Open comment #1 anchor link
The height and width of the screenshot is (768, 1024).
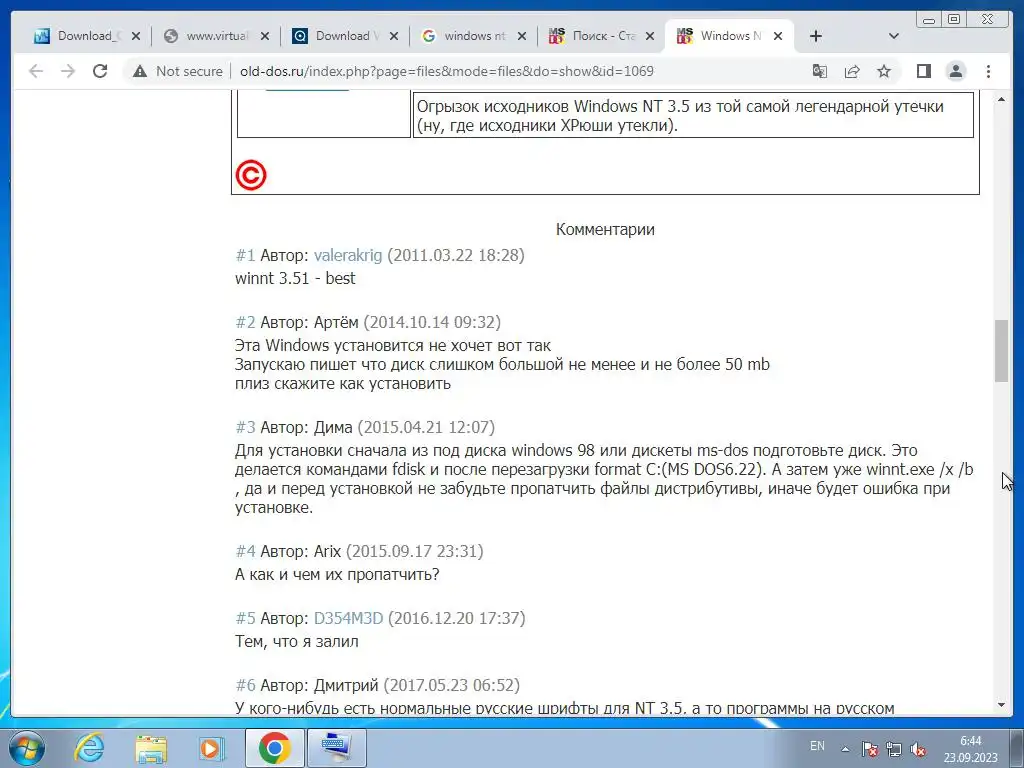tap(246, 255)
